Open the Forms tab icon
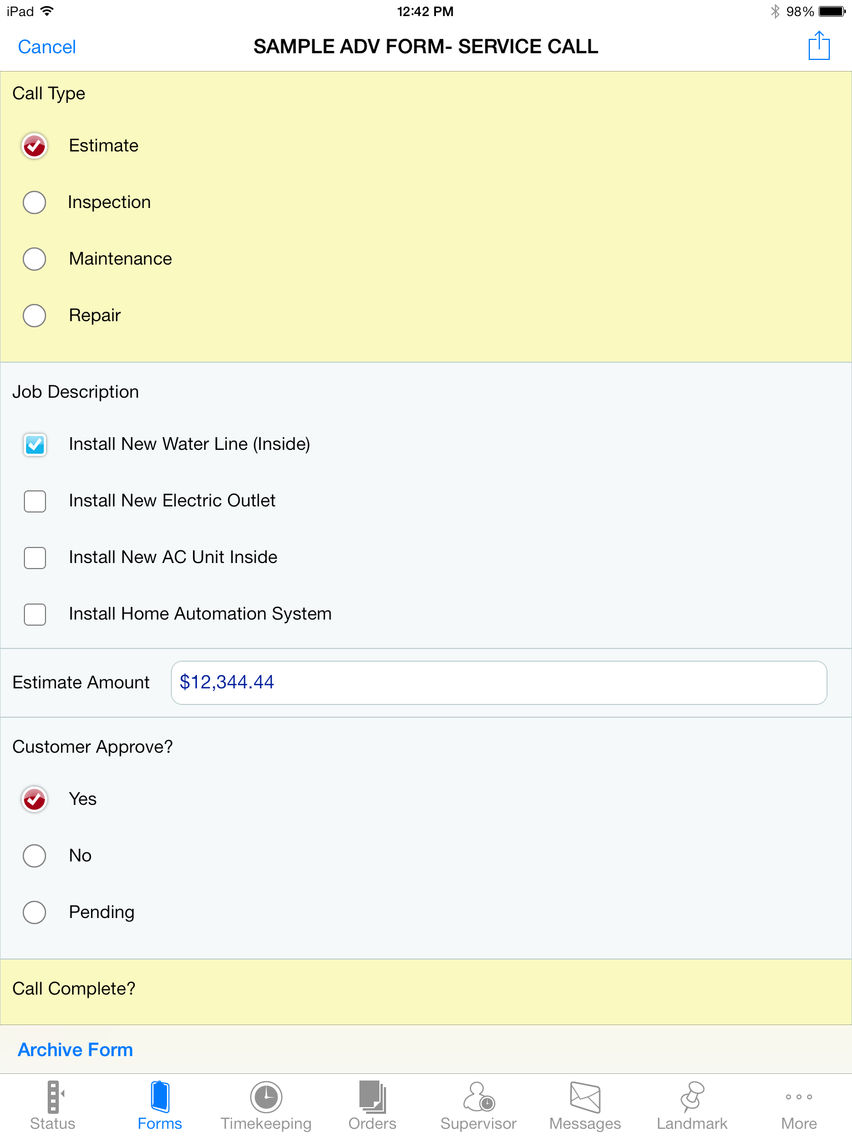The width and height of the screenshot is (852, 1136). pos(160,1096)
